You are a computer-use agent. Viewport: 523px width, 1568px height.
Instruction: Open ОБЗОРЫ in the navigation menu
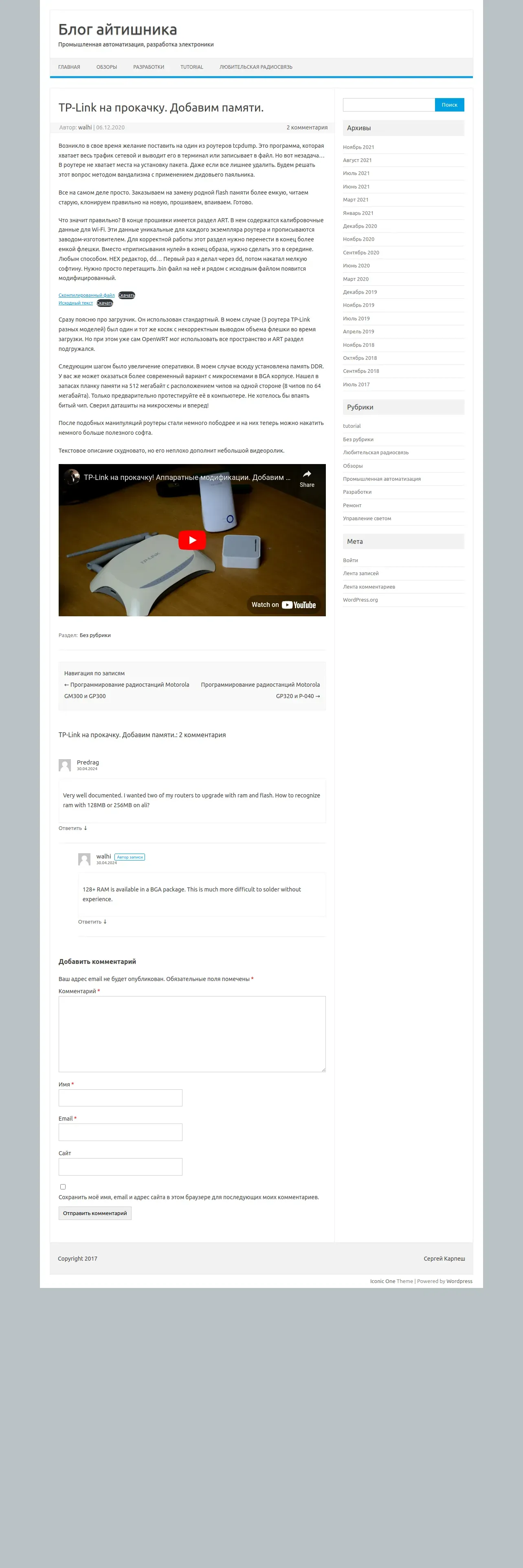point(107,67)
